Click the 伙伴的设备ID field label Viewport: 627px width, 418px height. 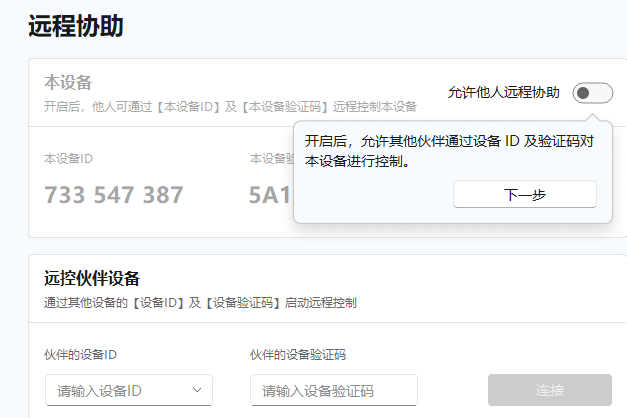tap(80, 354)
